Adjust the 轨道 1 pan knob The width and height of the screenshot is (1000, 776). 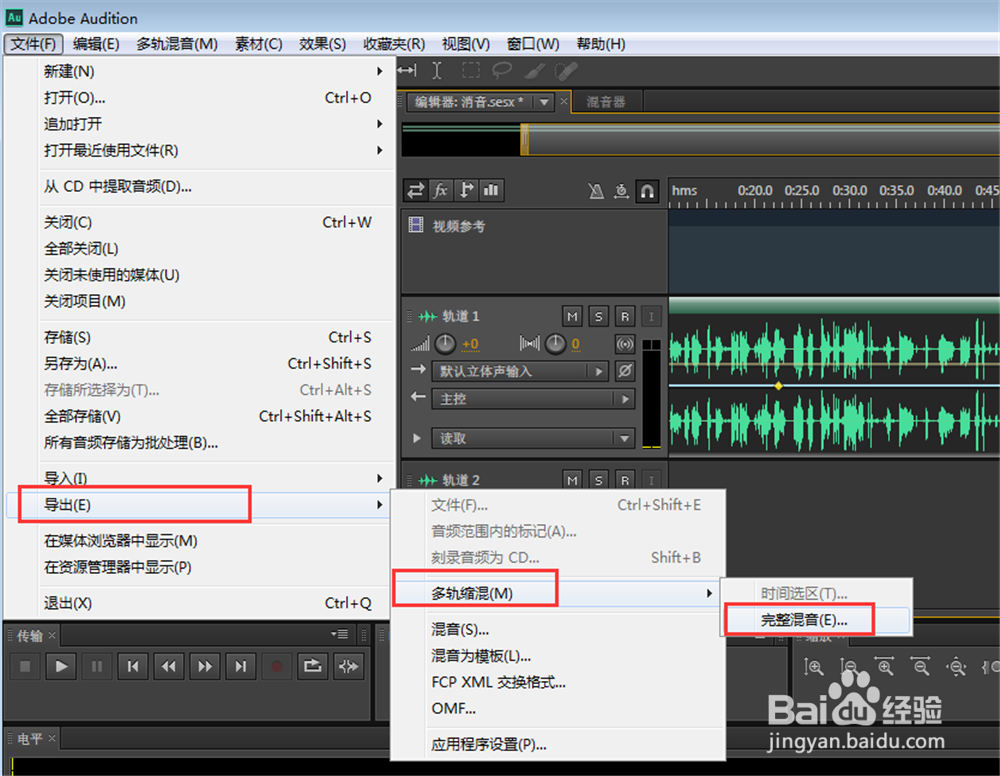555,344
